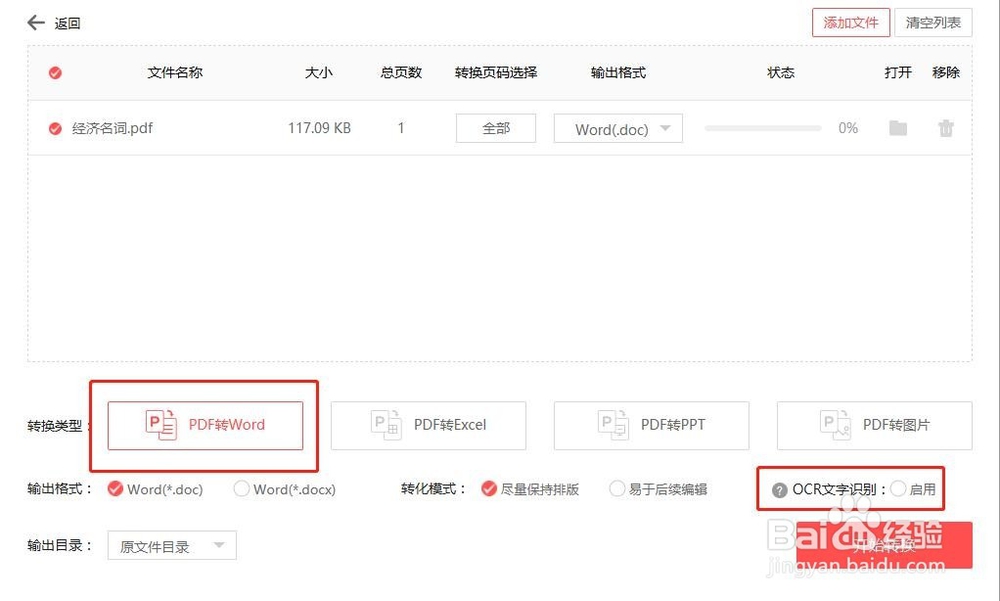Uncheck the 经济名词.pdf file checkbox
1000x601 pixels.
(55, 128)
